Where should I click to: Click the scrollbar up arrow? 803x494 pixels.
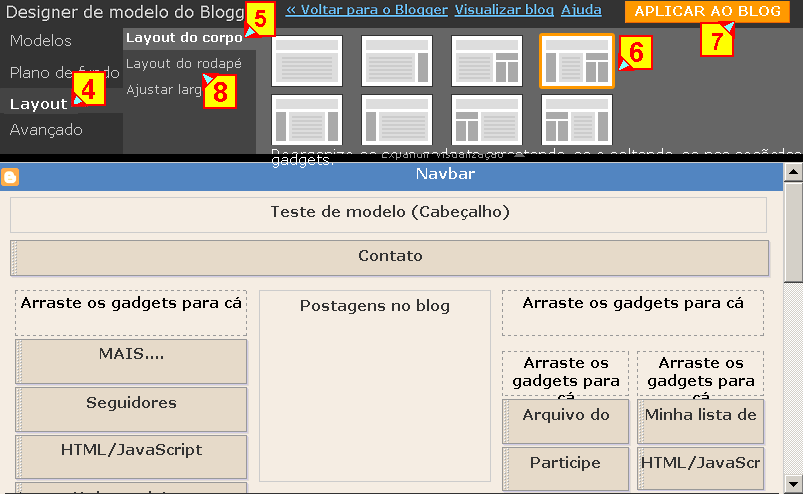[x=793, y=172]
